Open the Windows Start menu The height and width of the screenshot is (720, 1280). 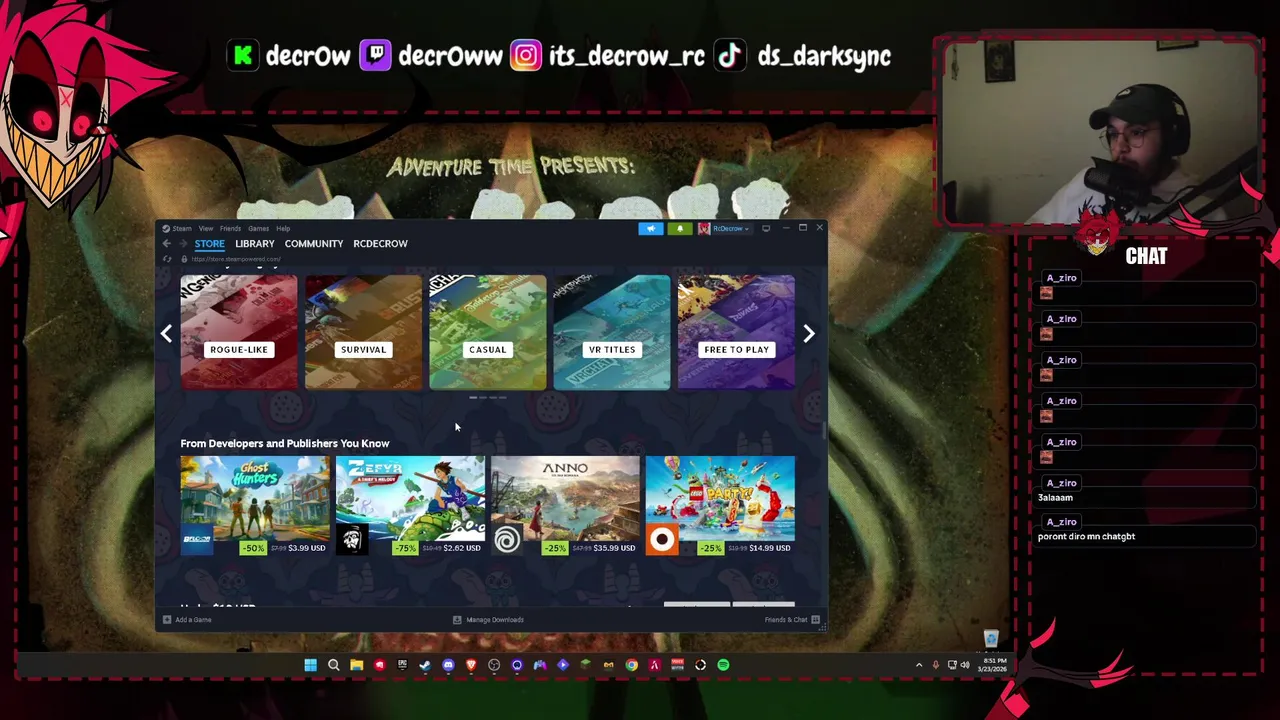point(310,665)
